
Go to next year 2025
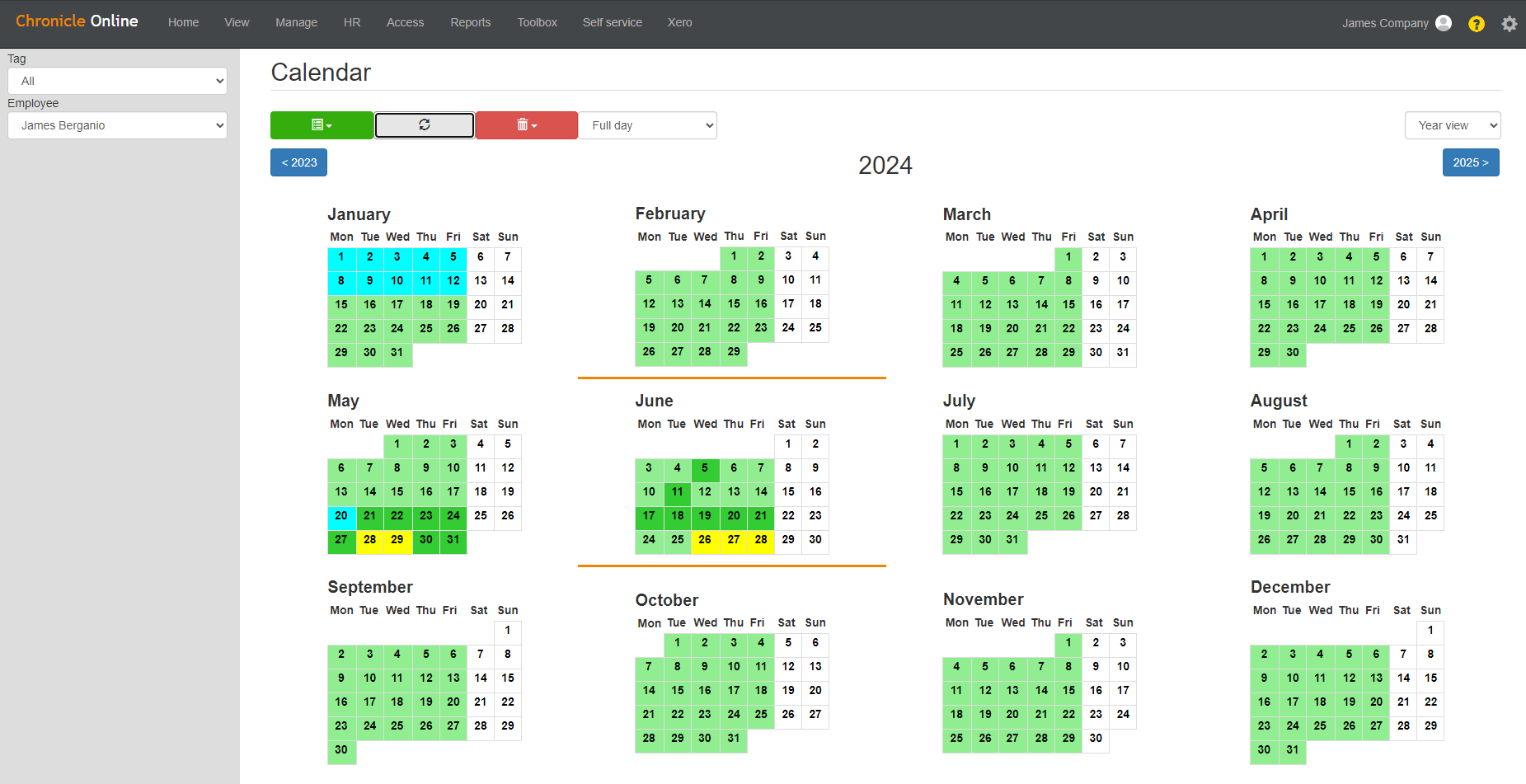[1470, 162]
